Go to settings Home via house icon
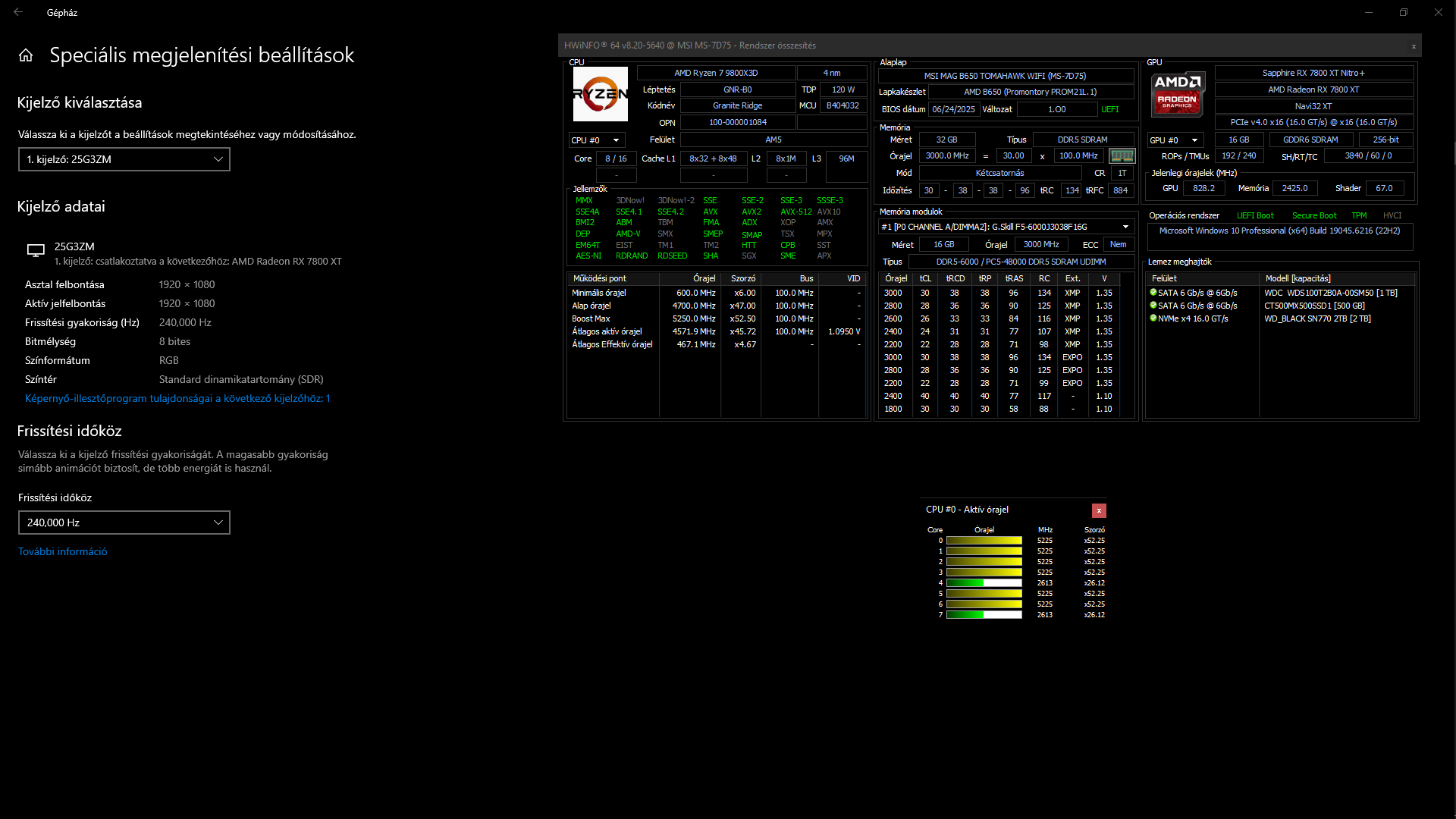Screen dimensions: 1456x819 [x=26, y=55]
